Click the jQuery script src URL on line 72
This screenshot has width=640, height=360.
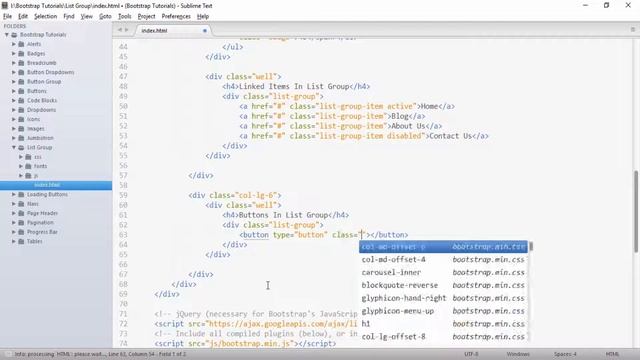282,324
